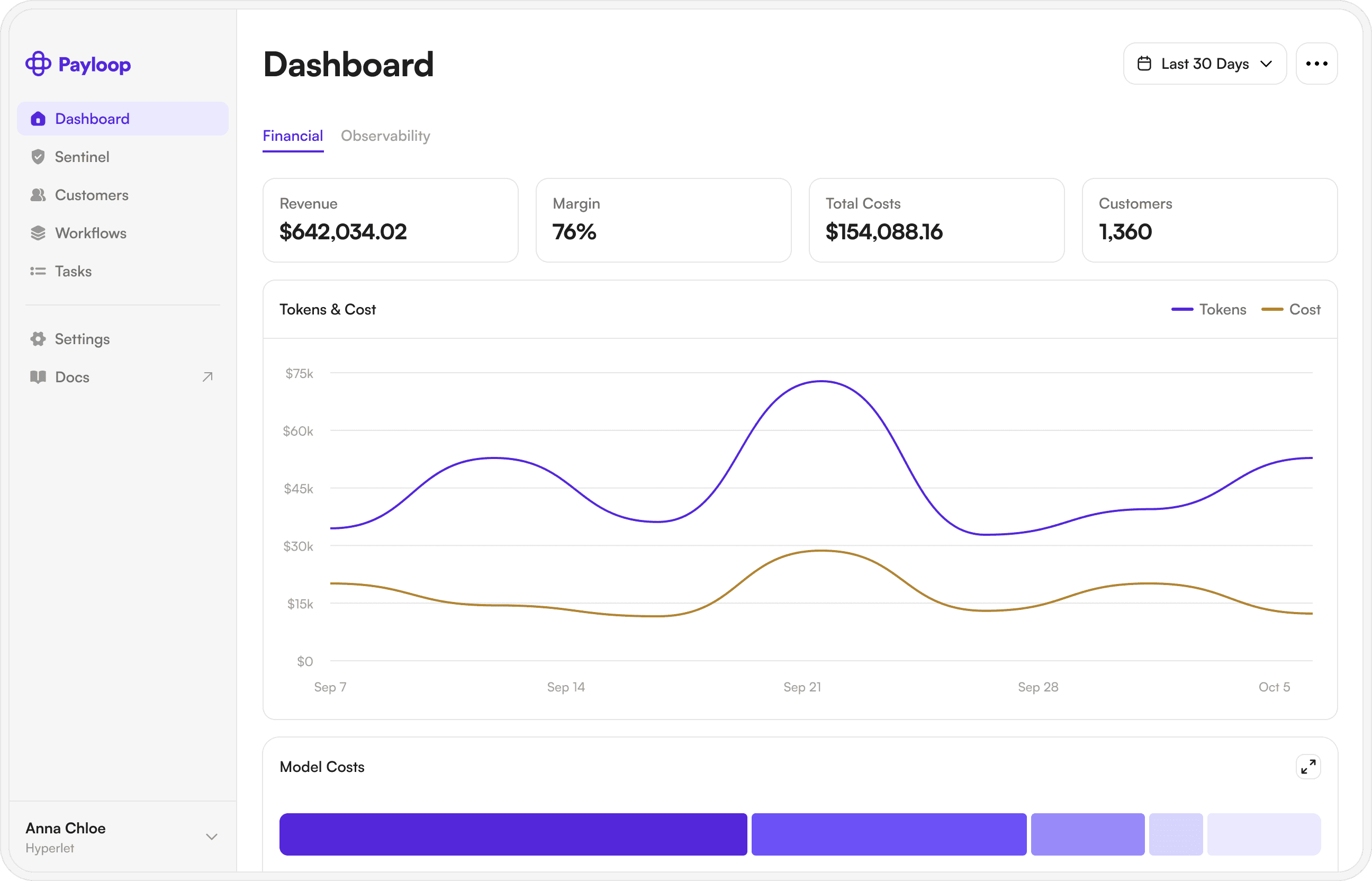Click the Customers people icon

(38, 195)
